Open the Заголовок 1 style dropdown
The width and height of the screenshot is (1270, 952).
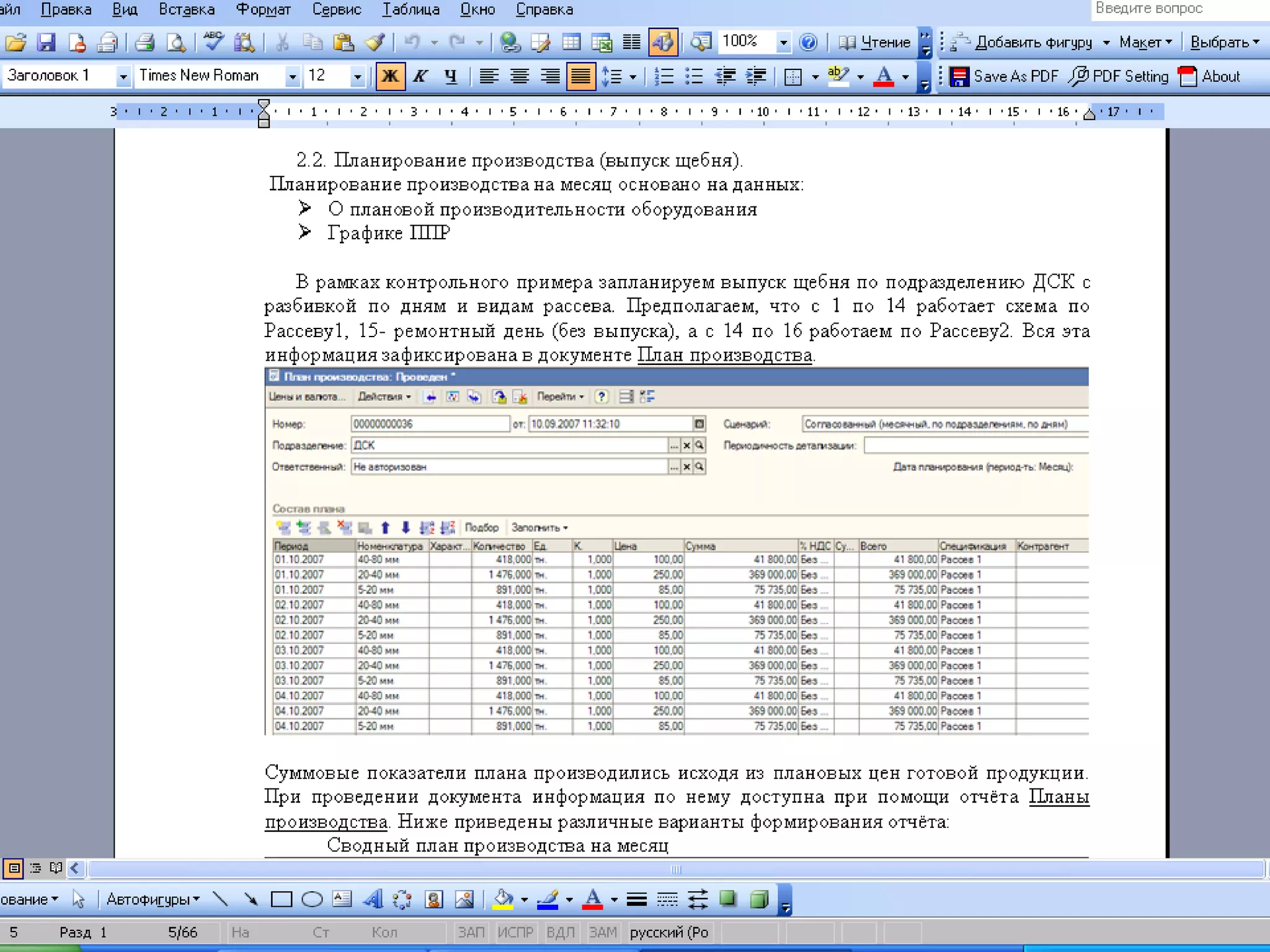tap(123, 76)
